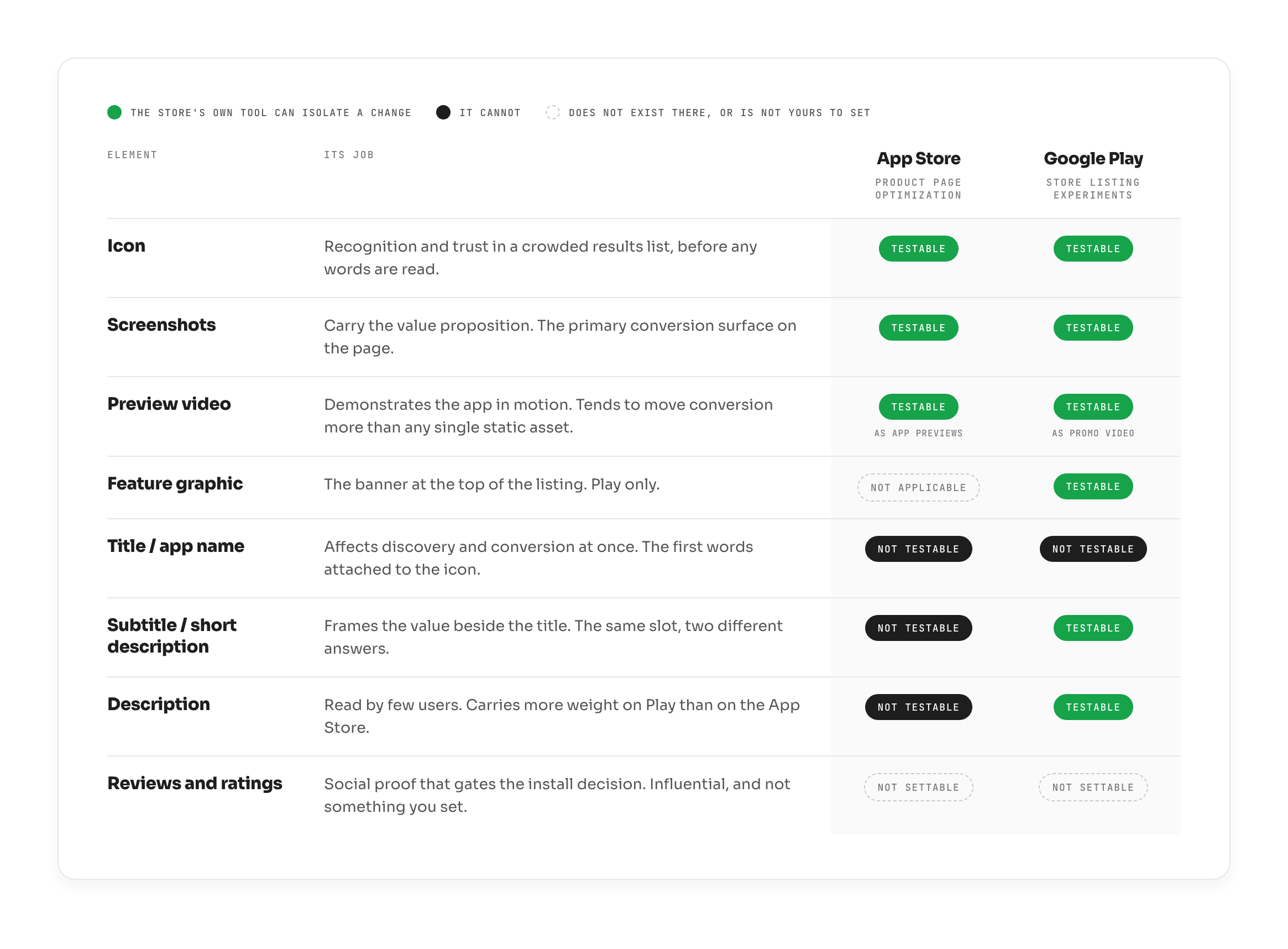Click App Store 'Not Testable' badge for Description
The image size is (1288, 949).
coord(918,707)
